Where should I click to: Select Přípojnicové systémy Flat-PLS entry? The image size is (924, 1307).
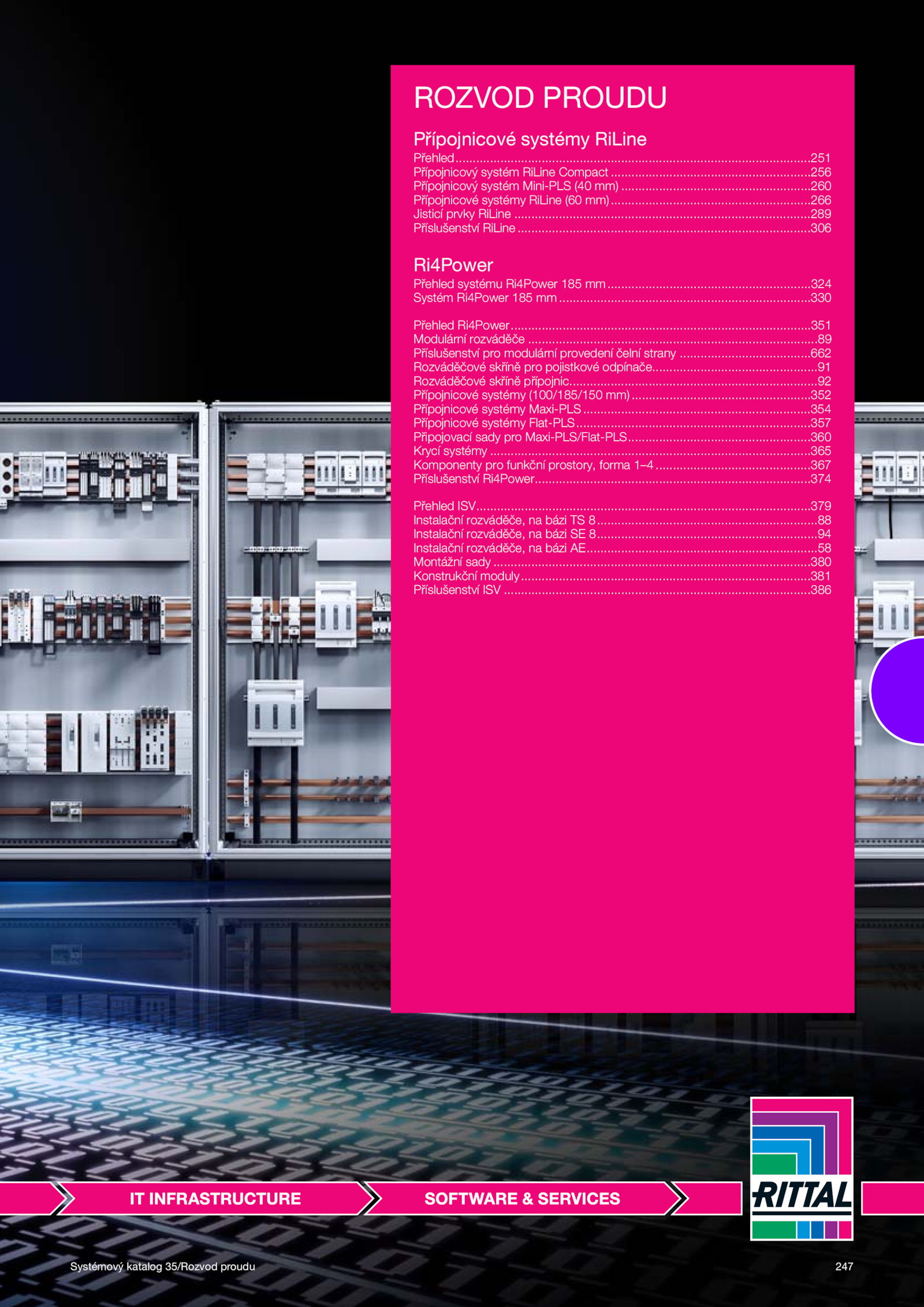[x=622, y=423]
